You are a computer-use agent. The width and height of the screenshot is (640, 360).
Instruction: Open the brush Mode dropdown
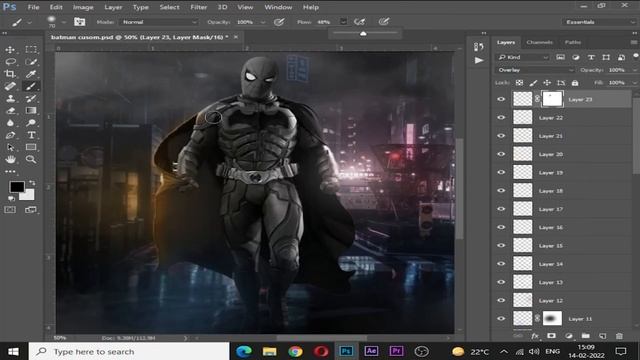pyautogui.click(x=159, y=22)
